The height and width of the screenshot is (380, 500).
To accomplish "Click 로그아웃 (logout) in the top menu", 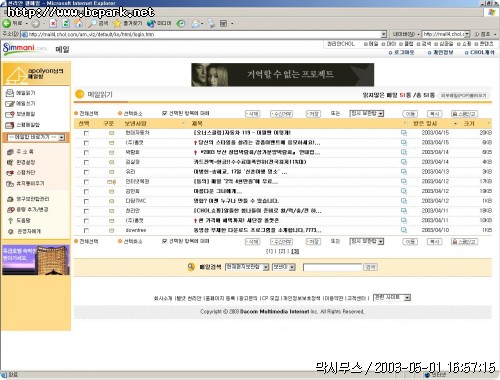I will point(404,52).
